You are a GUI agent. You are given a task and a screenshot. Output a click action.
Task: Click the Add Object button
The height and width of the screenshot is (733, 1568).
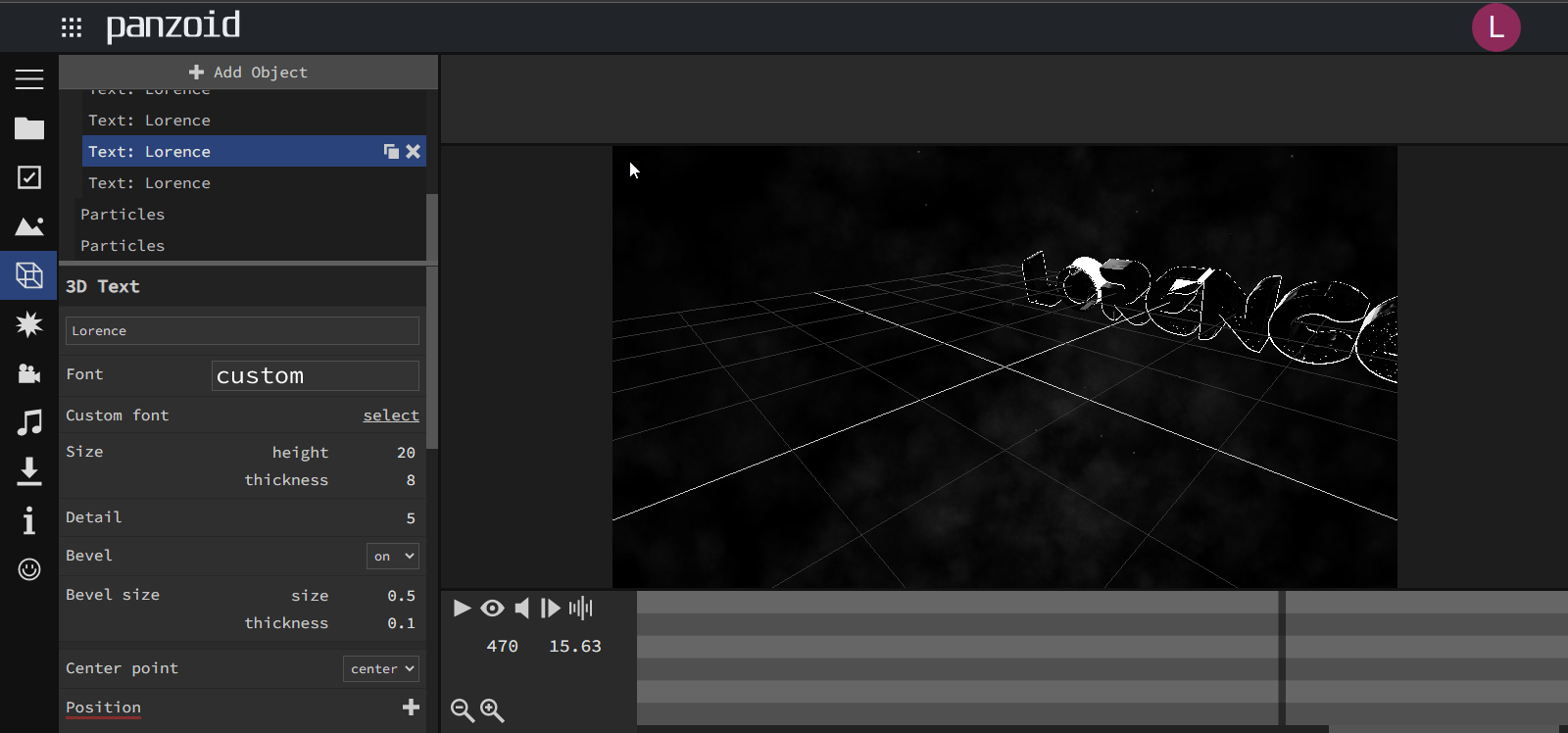248,73
